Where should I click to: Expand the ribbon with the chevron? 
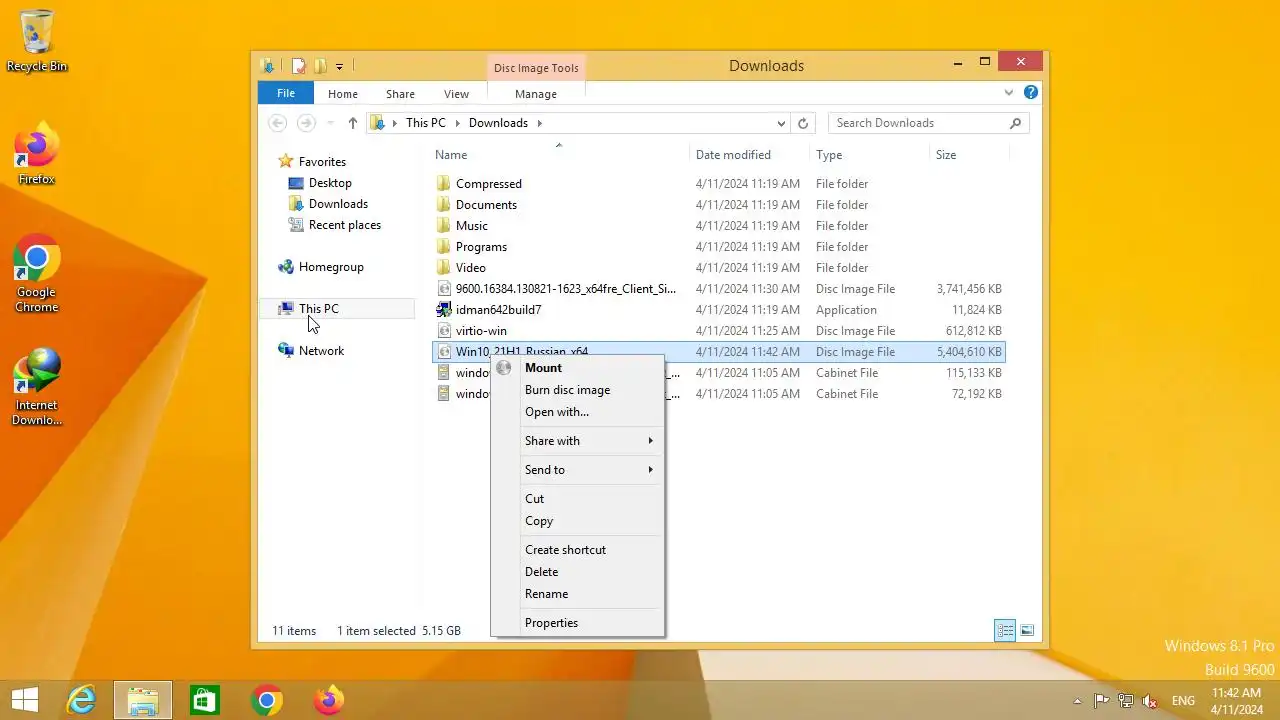(x=1008, y=93)
